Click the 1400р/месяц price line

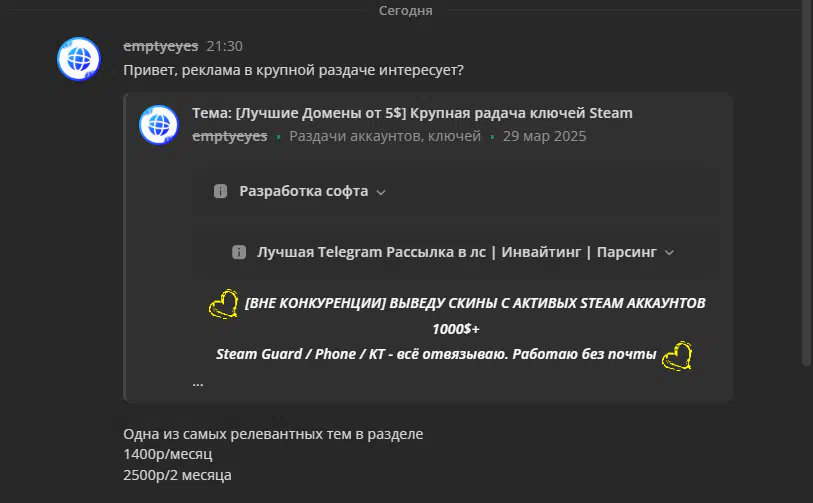click(x=167, y=454)
